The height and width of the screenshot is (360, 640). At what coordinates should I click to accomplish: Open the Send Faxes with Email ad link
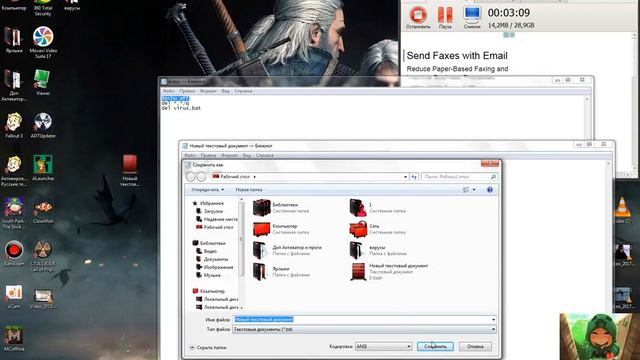tap(457, 56)
